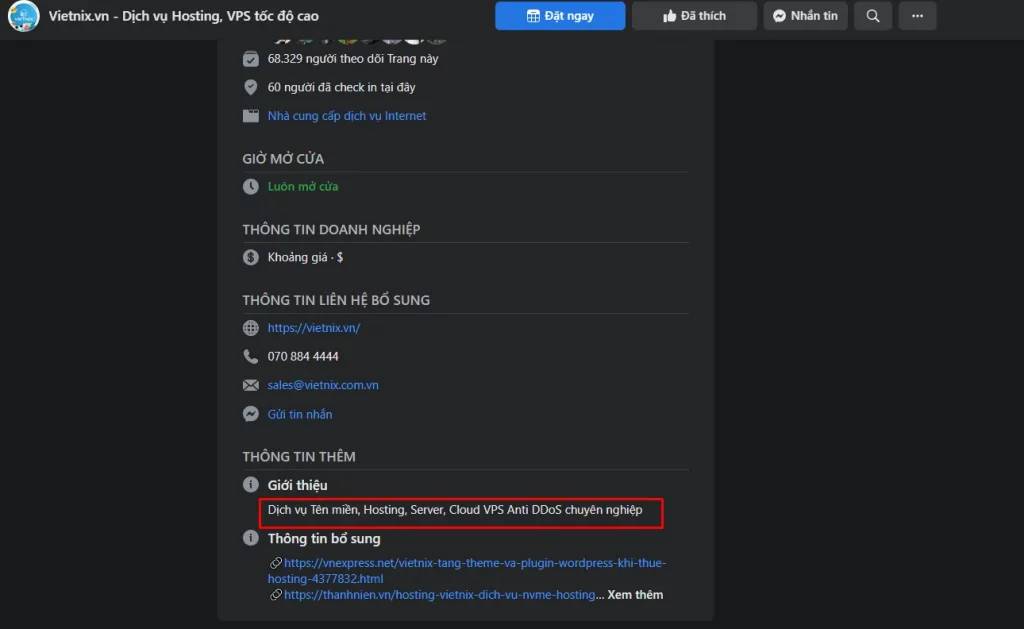Click the dollar price range icon
This screenshot has width=1024, height=629.
tap(251, 258)
